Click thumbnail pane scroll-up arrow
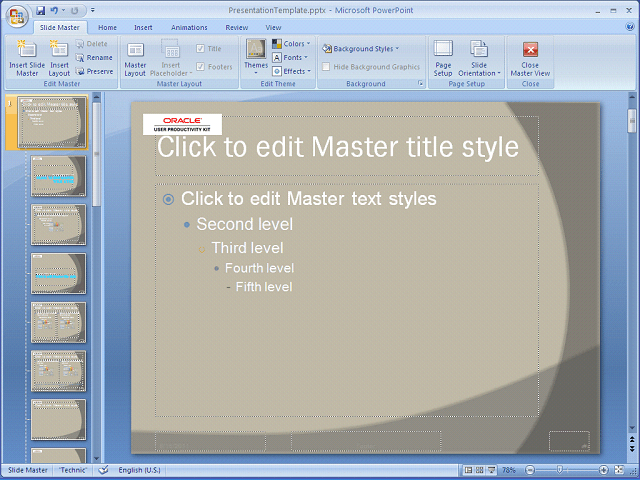640x480 pixels. [97, 97]
